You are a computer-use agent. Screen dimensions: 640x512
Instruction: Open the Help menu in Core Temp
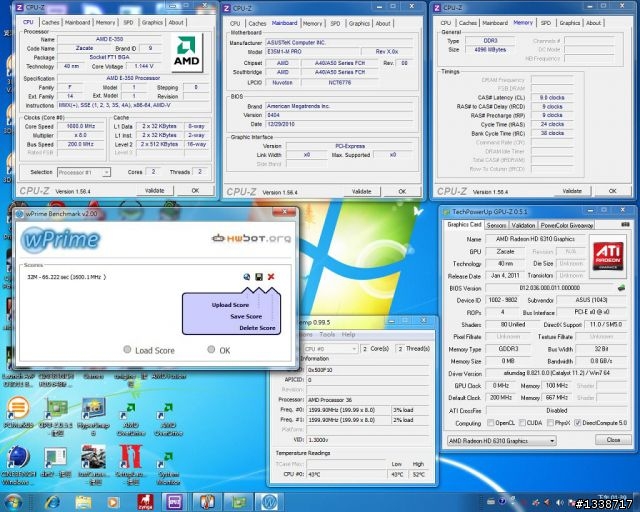click(348, 334)
